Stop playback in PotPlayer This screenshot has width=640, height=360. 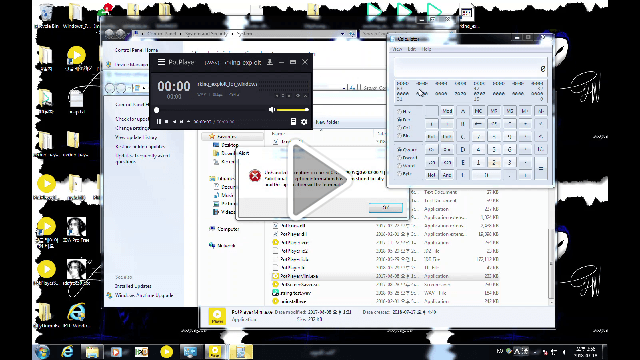point(167,122)
